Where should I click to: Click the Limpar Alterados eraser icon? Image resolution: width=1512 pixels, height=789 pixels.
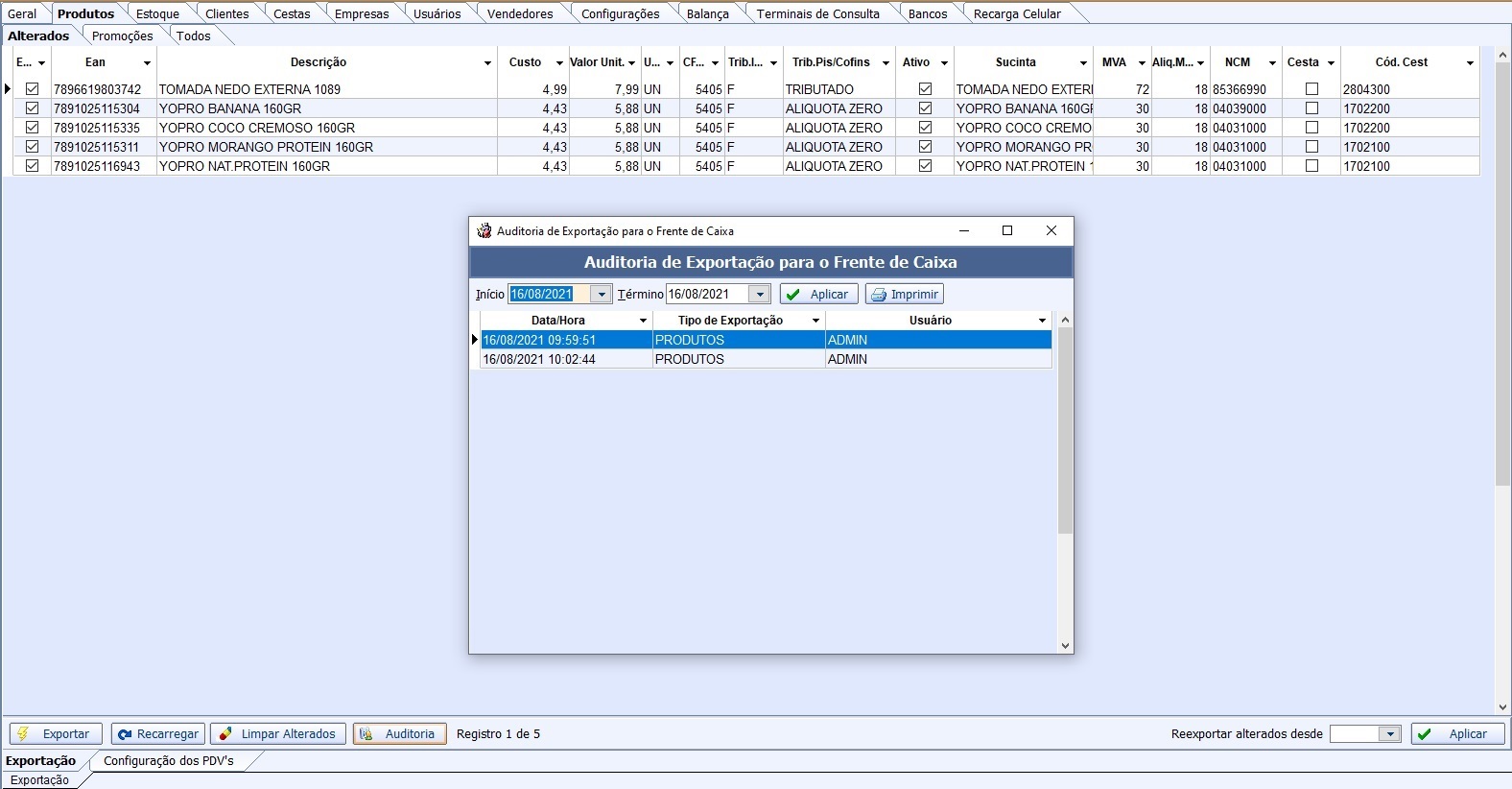click(225, 734)
